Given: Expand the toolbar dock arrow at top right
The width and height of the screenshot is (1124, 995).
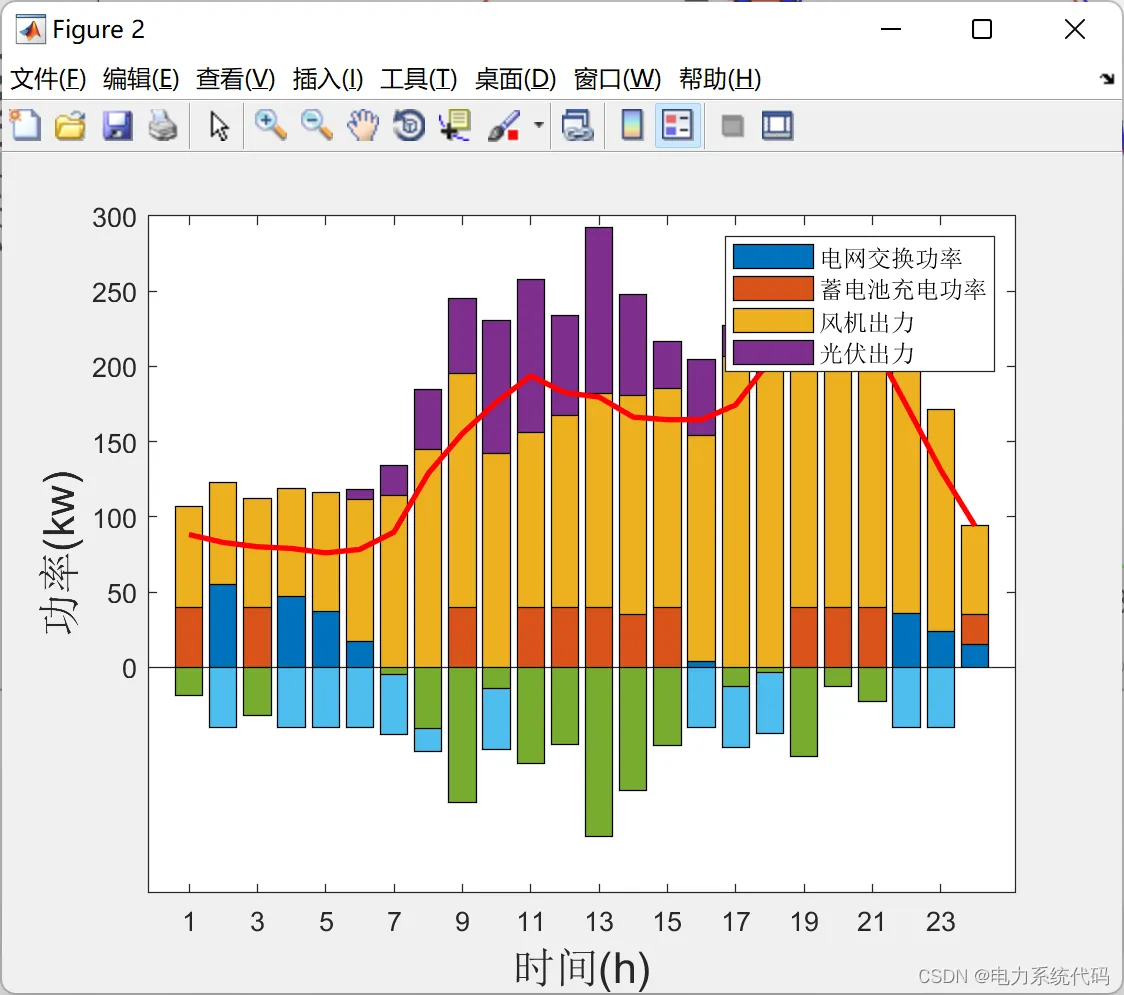Looking at the screenshot, I should click(x=1108, y=79).
